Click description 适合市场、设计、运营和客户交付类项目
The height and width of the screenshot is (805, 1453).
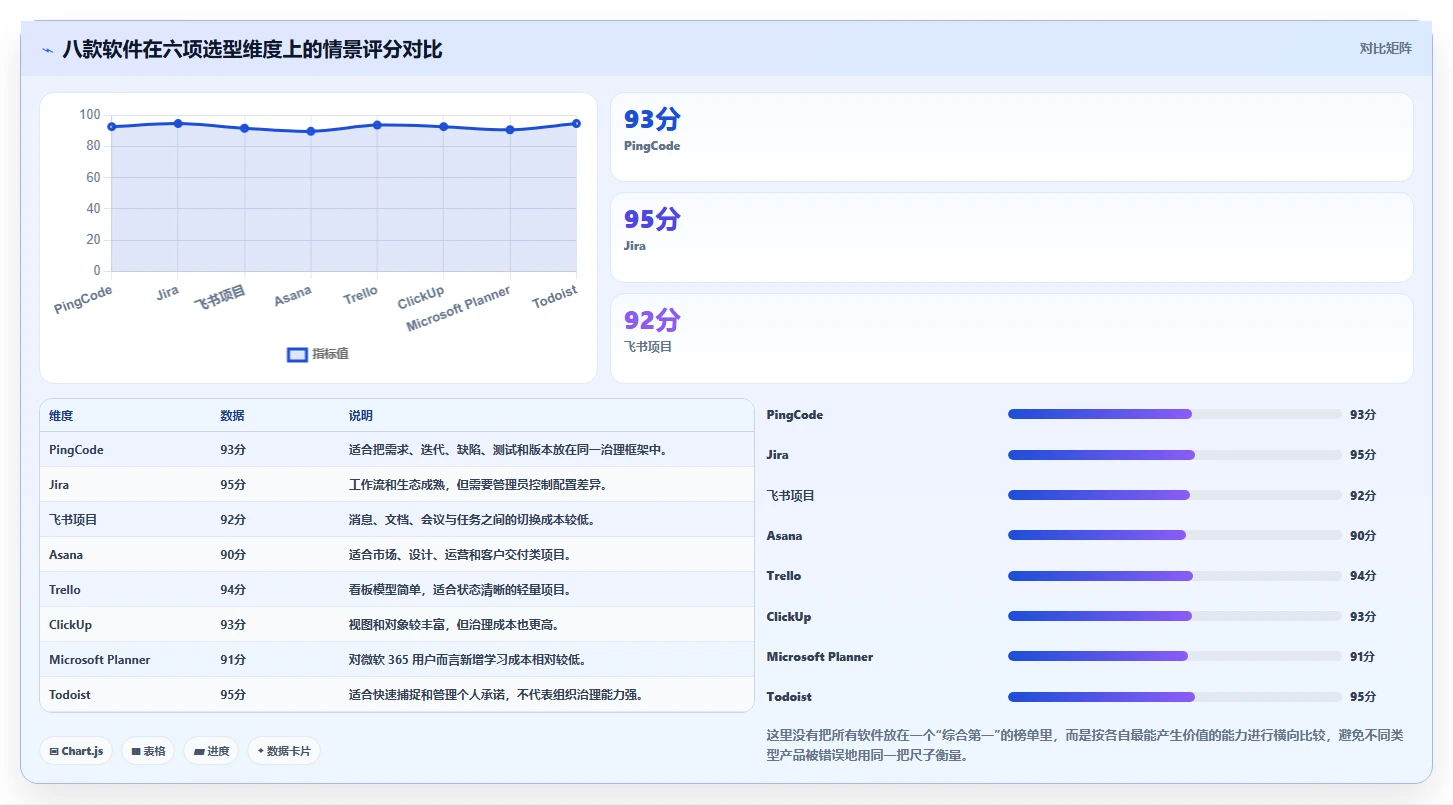click(460, 555)
